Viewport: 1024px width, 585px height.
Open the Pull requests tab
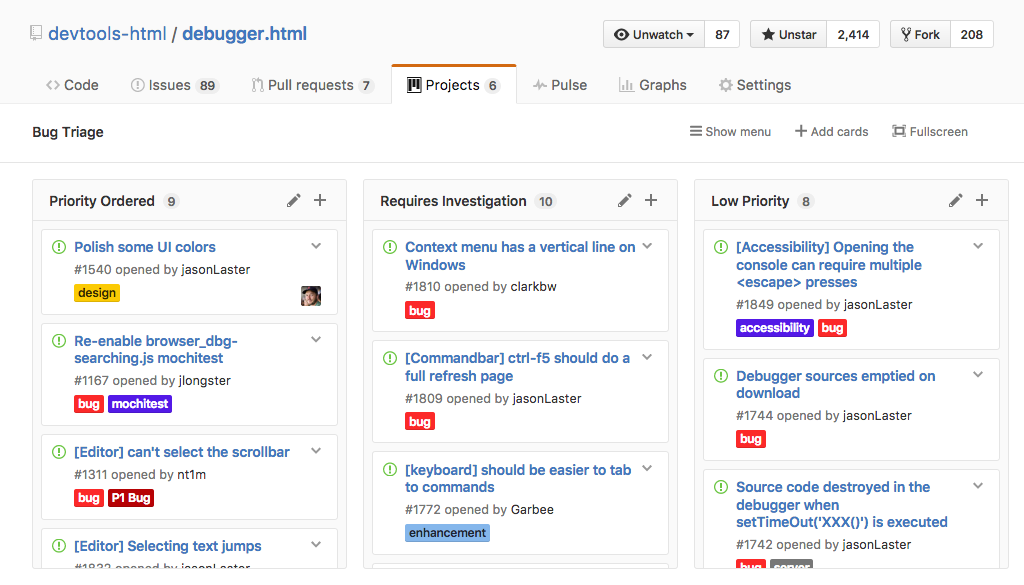coord(312,85)
